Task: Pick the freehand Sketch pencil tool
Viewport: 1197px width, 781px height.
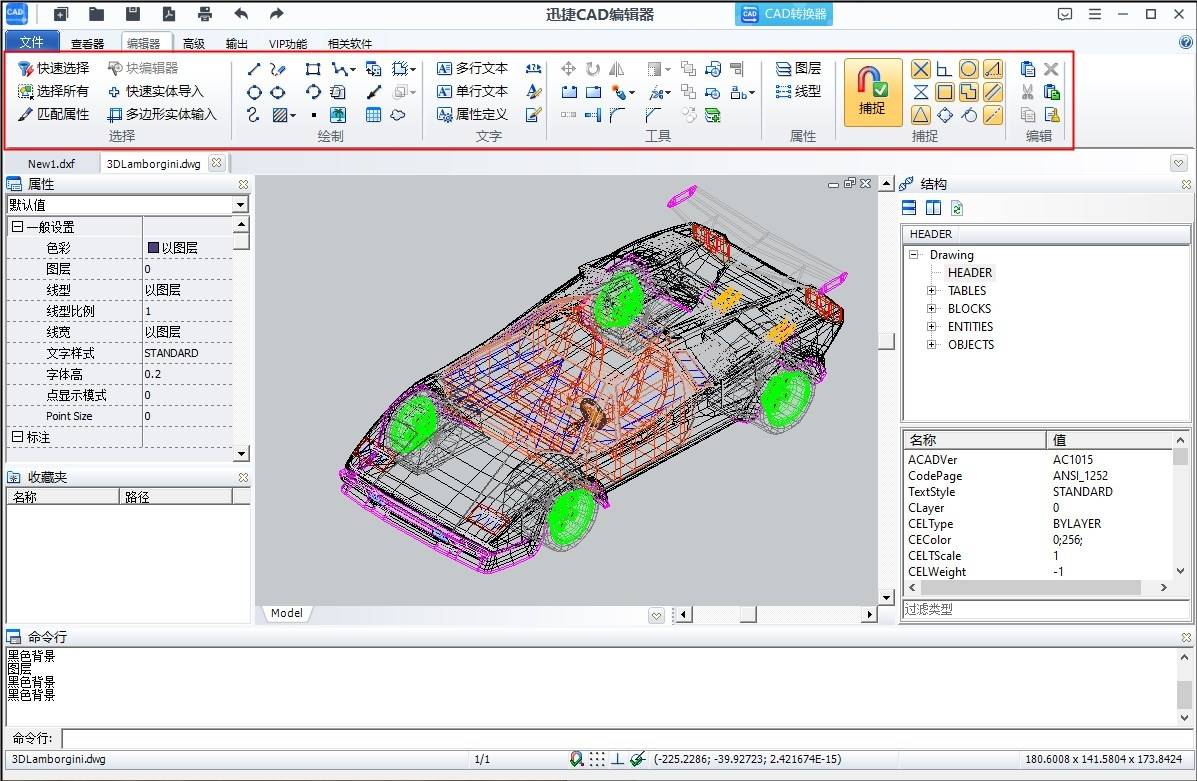Action: coord(278,69)
